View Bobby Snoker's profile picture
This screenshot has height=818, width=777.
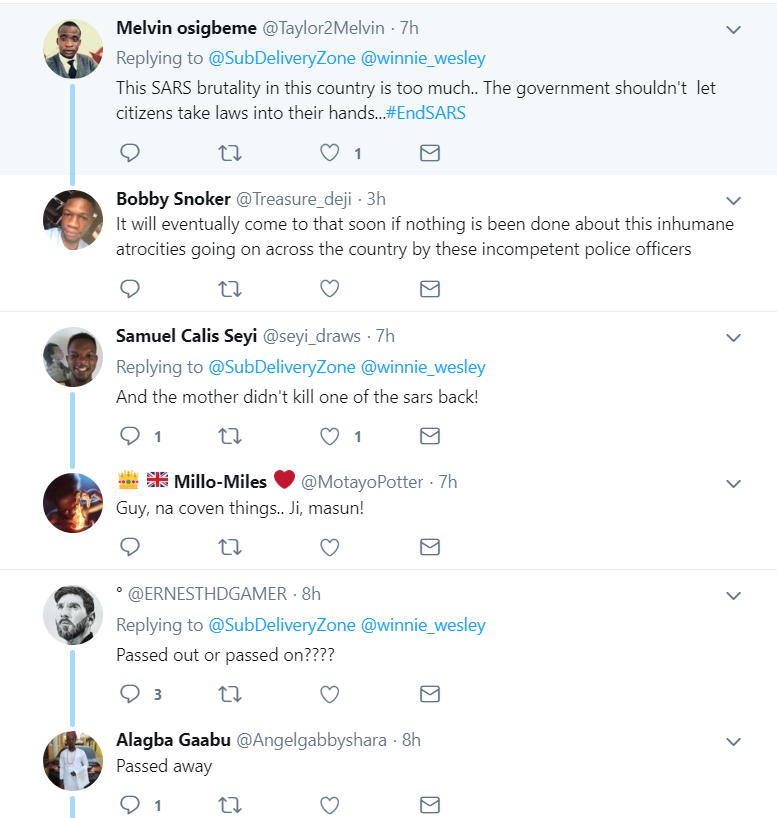pos(73,220)
